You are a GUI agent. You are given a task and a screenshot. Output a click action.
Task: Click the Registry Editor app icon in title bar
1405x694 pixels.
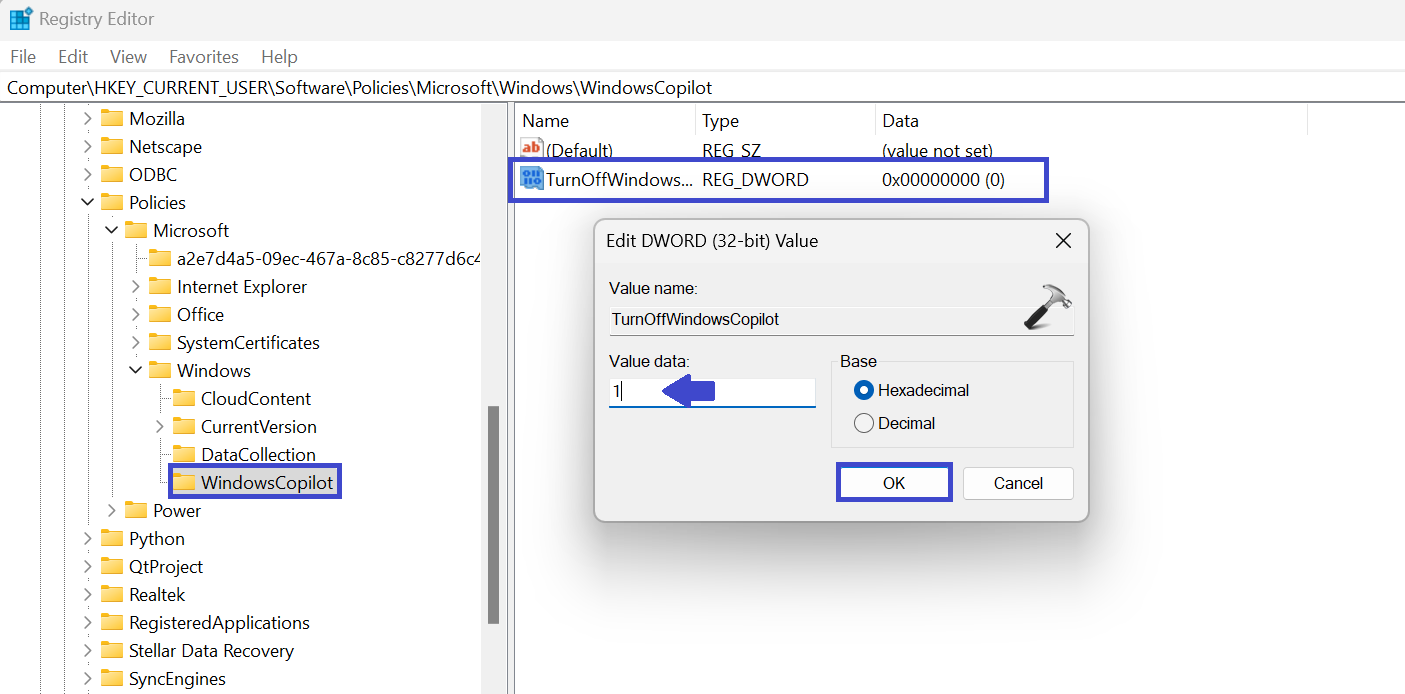[x=20, y=19]
